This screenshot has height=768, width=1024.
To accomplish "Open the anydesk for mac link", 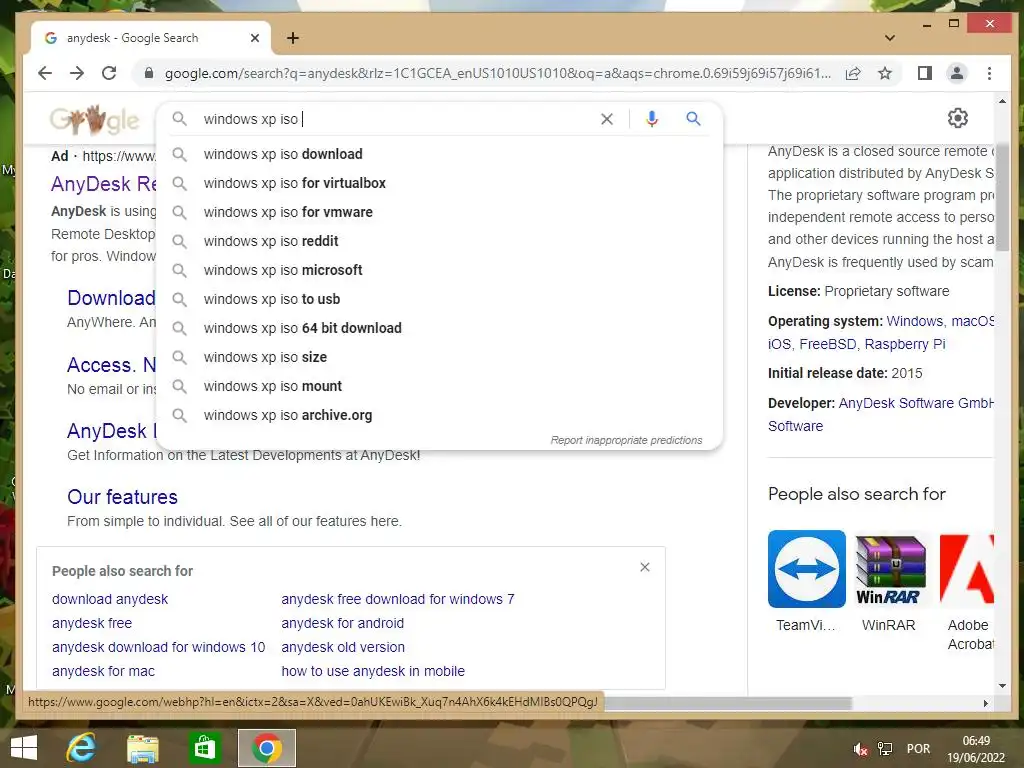I will pyautogui.click(x=103, y=671).
